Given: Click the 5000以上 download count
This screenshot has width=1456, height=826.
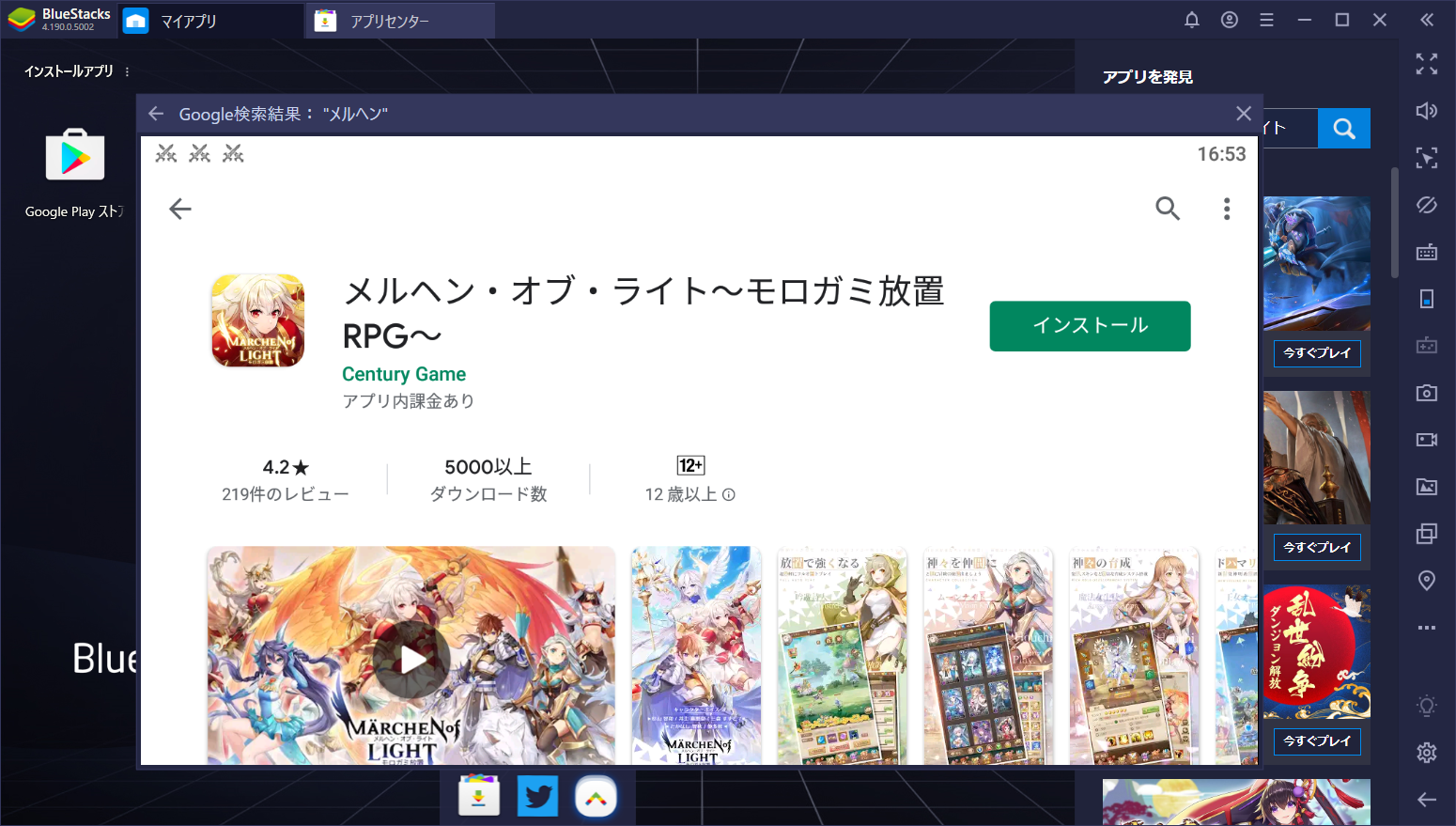Looking at the screenshot, I should (x=488, y=479).
